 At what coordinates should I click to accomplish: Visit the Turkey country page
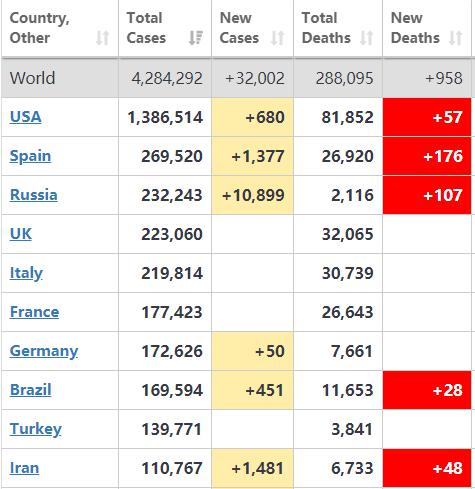(x=36, y=429)
